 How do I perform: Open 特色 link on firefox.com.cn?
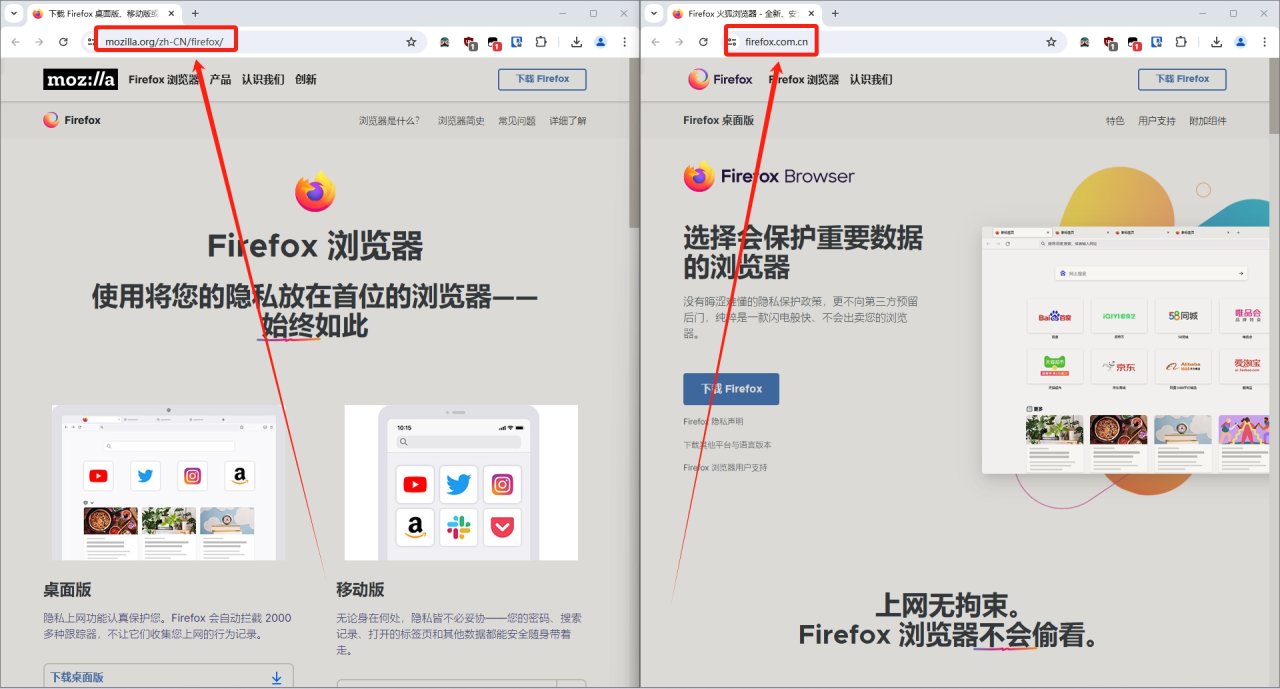coord(1115,121)
